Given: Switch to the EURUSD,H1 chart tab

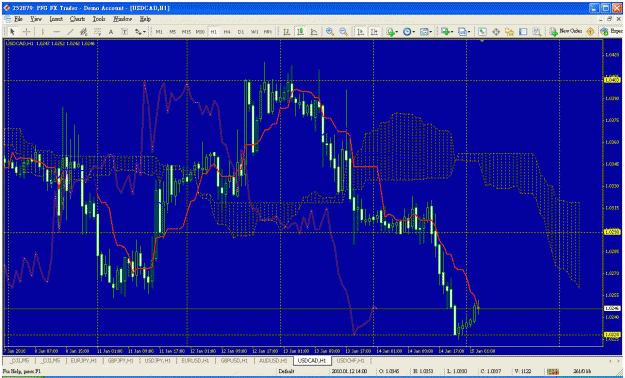Looking at the screenshot, I should click(x=195, y=360).
